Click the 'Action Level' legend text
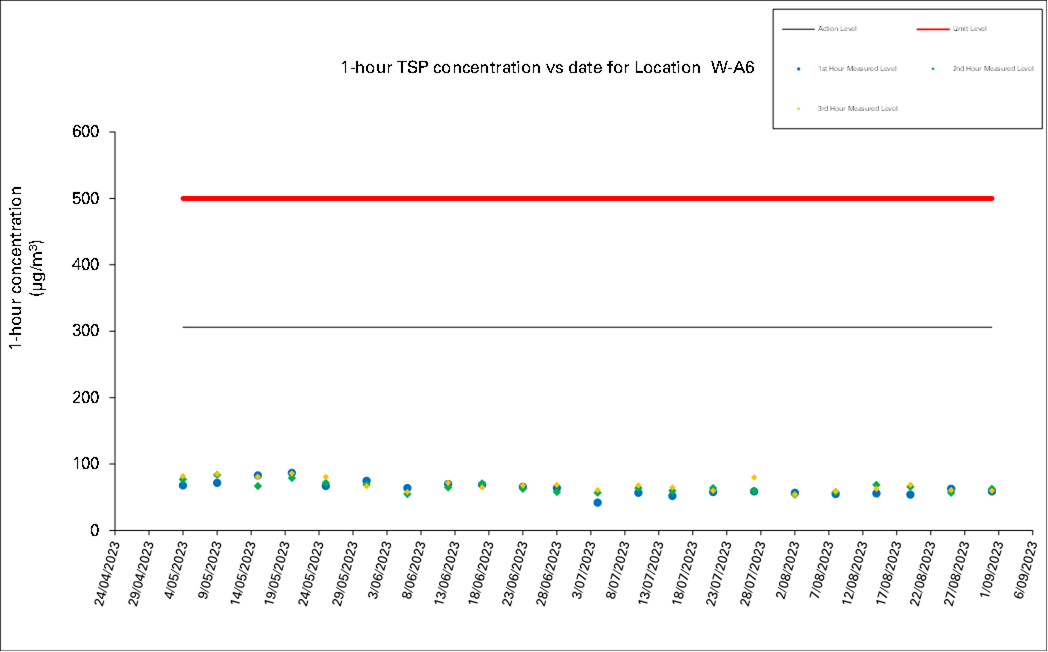The width and height of the screenshot is (1048, 652). click(x=837, y=29)
